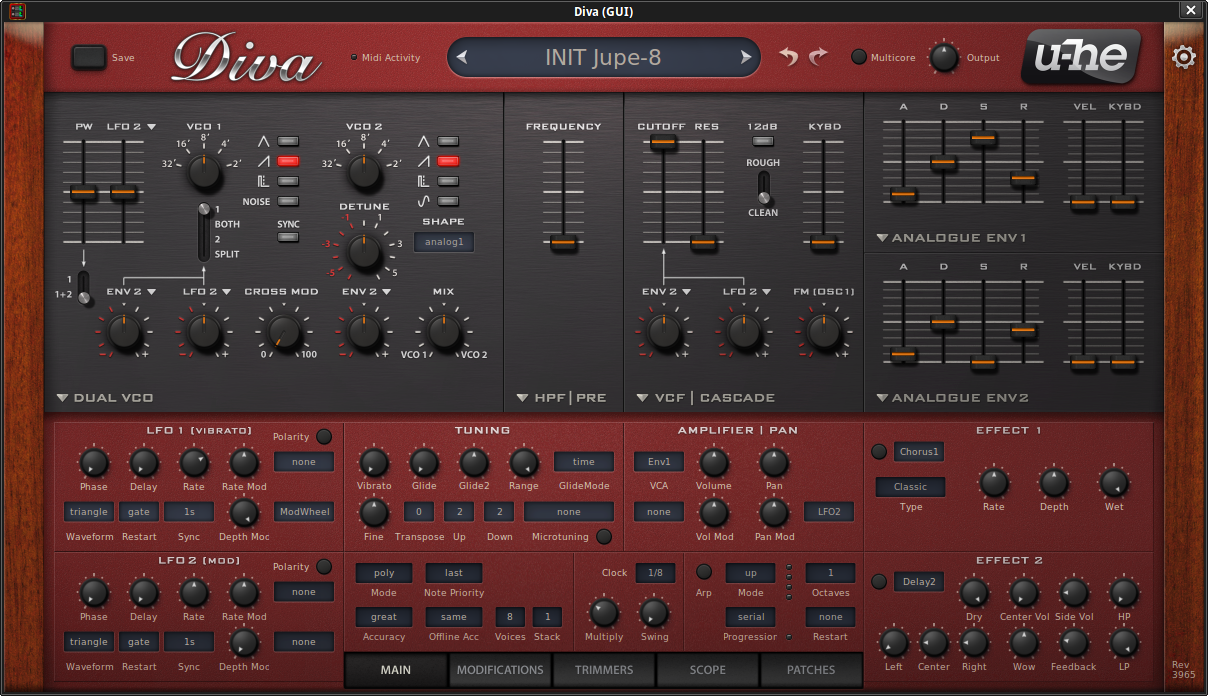The width and height of the screenshot is (1208, 696).
Task: Enable Effect 1 power toggle
Action: coord(879,452)
